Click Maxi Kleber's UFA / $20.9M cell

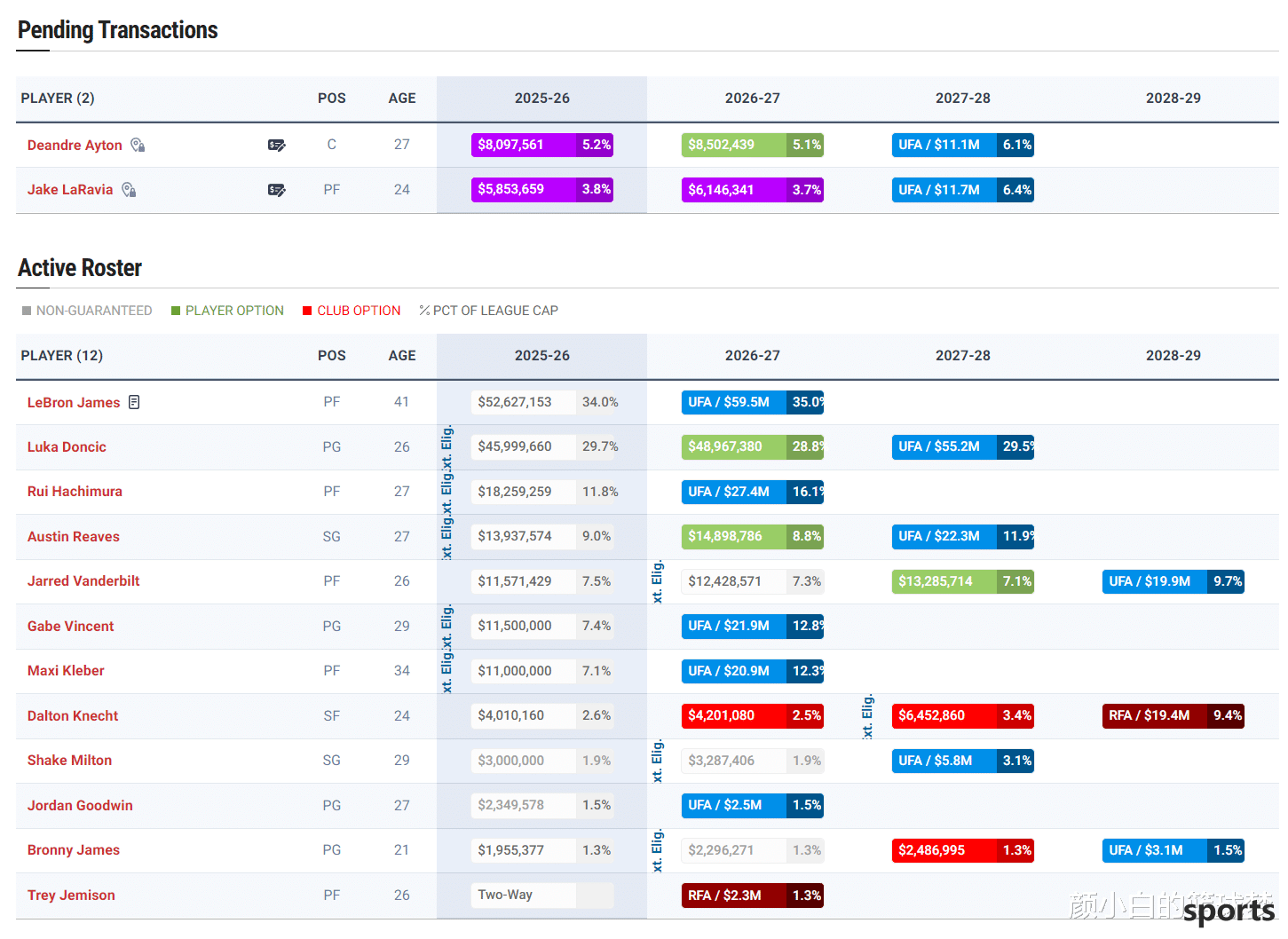click(x=752, y=671)
